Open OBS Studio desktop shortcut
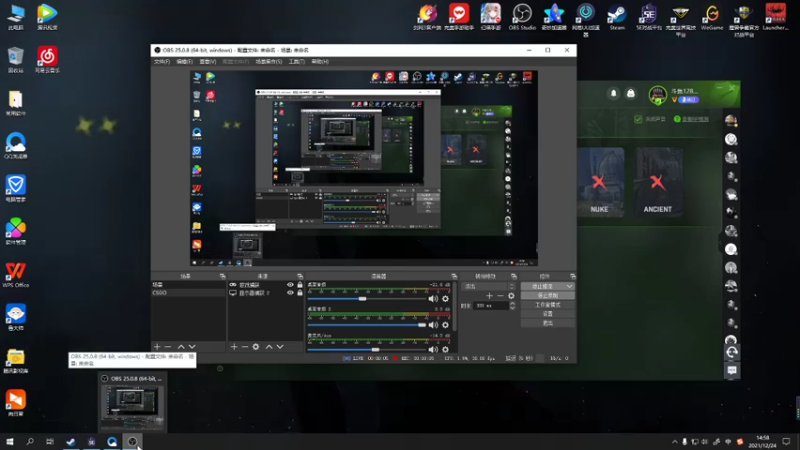Screen dimensions: 800x450 coord(522,16)
